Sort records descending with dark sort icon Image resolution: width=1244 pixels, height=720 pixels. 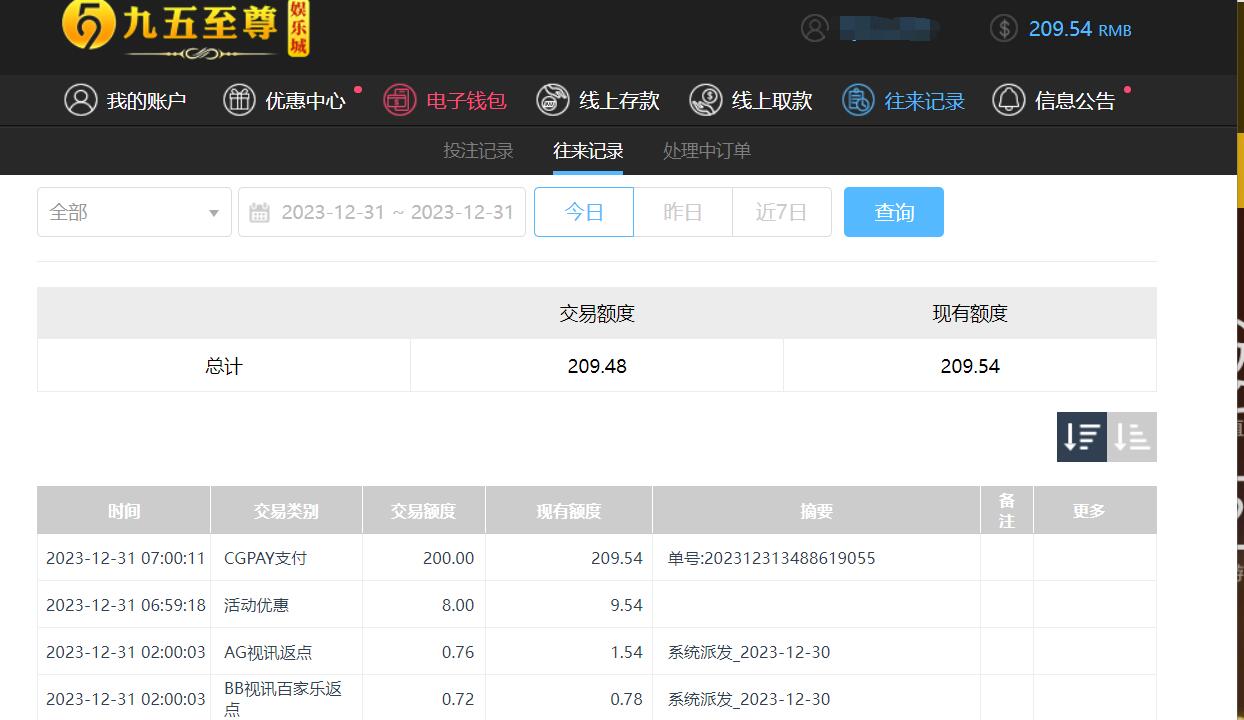(x=1082, y=437)
